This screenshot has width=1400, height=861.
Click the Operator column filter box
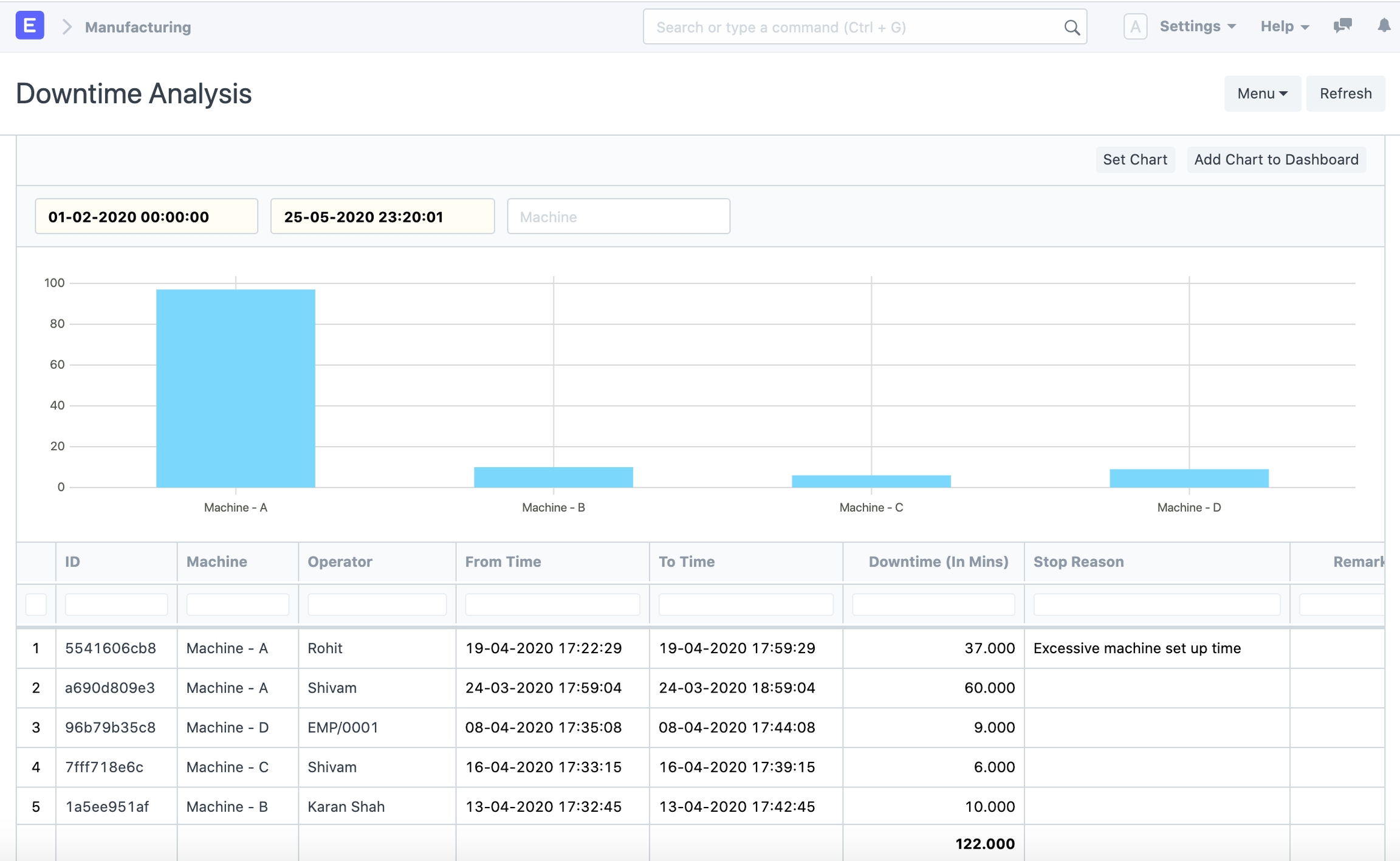377,605
